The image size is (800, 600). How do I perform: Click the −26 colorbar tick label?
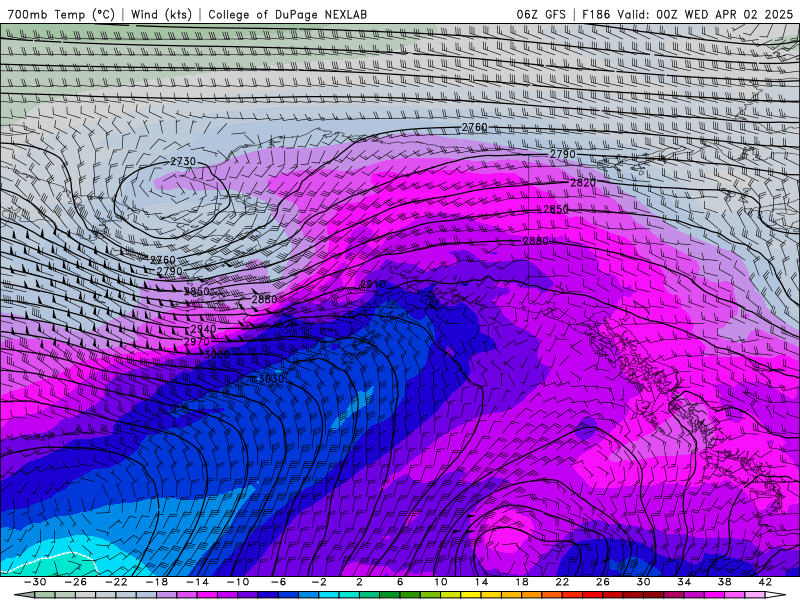tap(75, 582)
